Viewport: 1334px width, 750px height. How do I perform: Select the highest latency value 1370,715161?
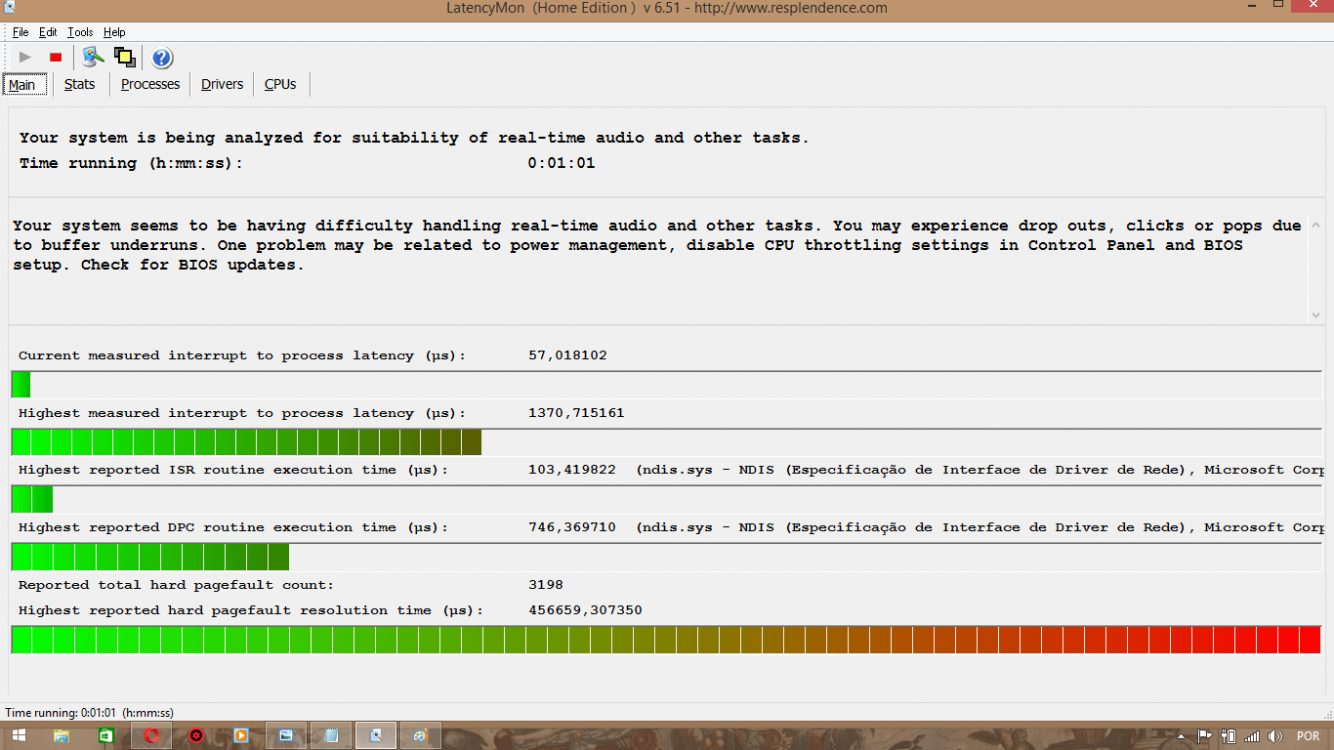[x=576, y=413]
